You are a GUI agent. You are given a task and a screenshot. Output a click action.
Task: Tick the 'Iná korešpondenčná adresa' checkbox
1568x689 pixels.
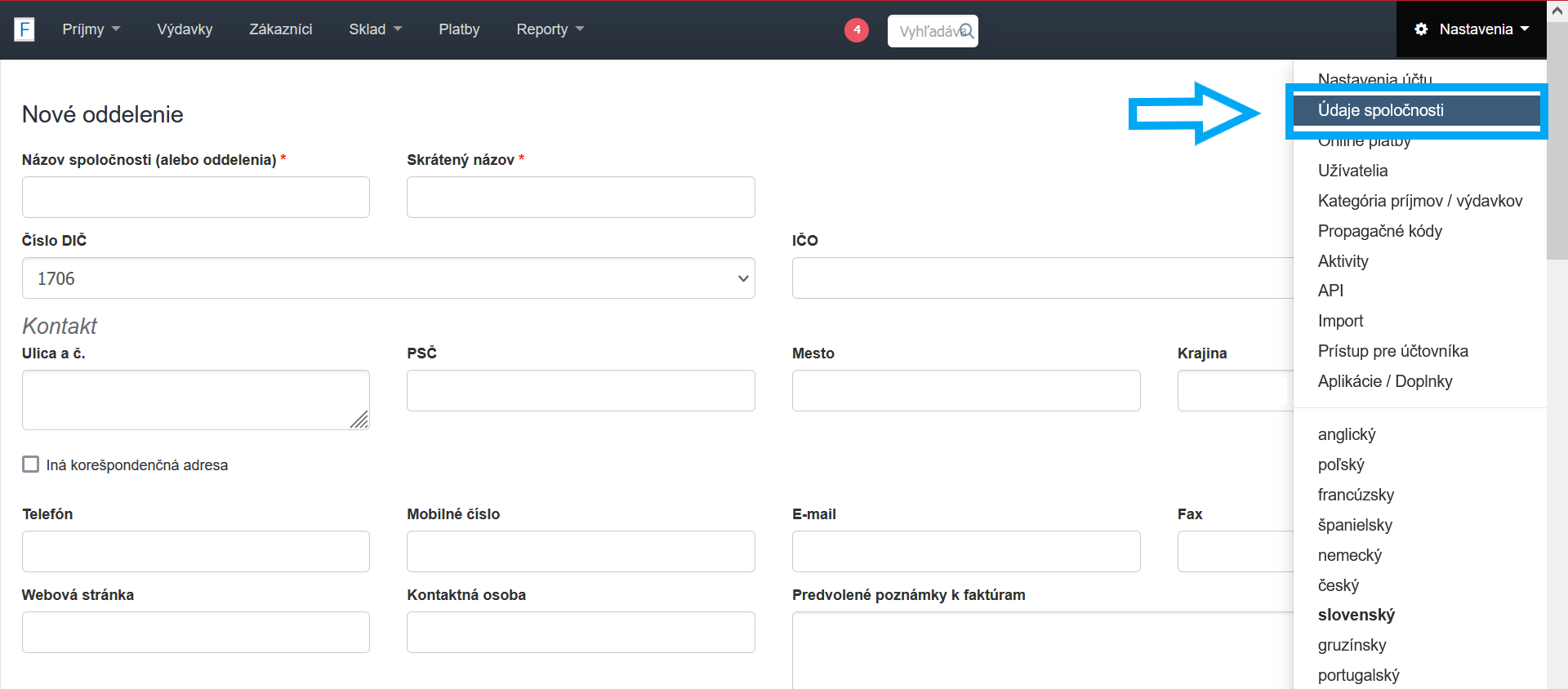pos(31,465)
